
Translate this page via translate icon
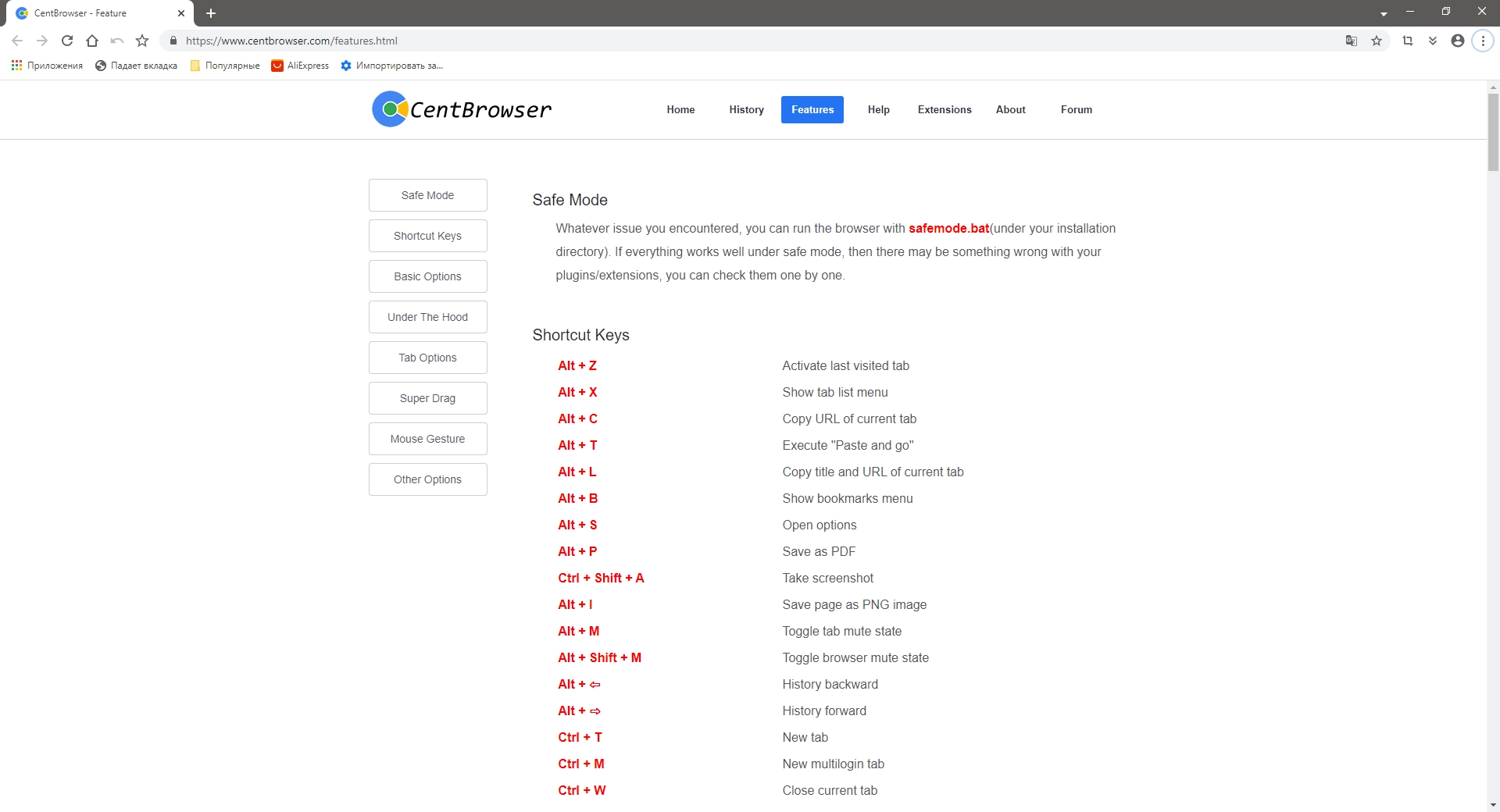click(1352, 41)
